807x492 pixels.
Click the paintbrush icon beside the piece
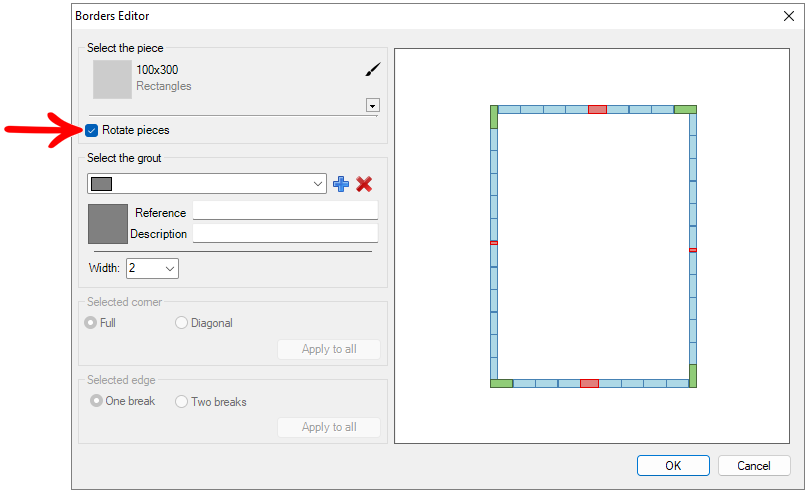pos(372,69)
